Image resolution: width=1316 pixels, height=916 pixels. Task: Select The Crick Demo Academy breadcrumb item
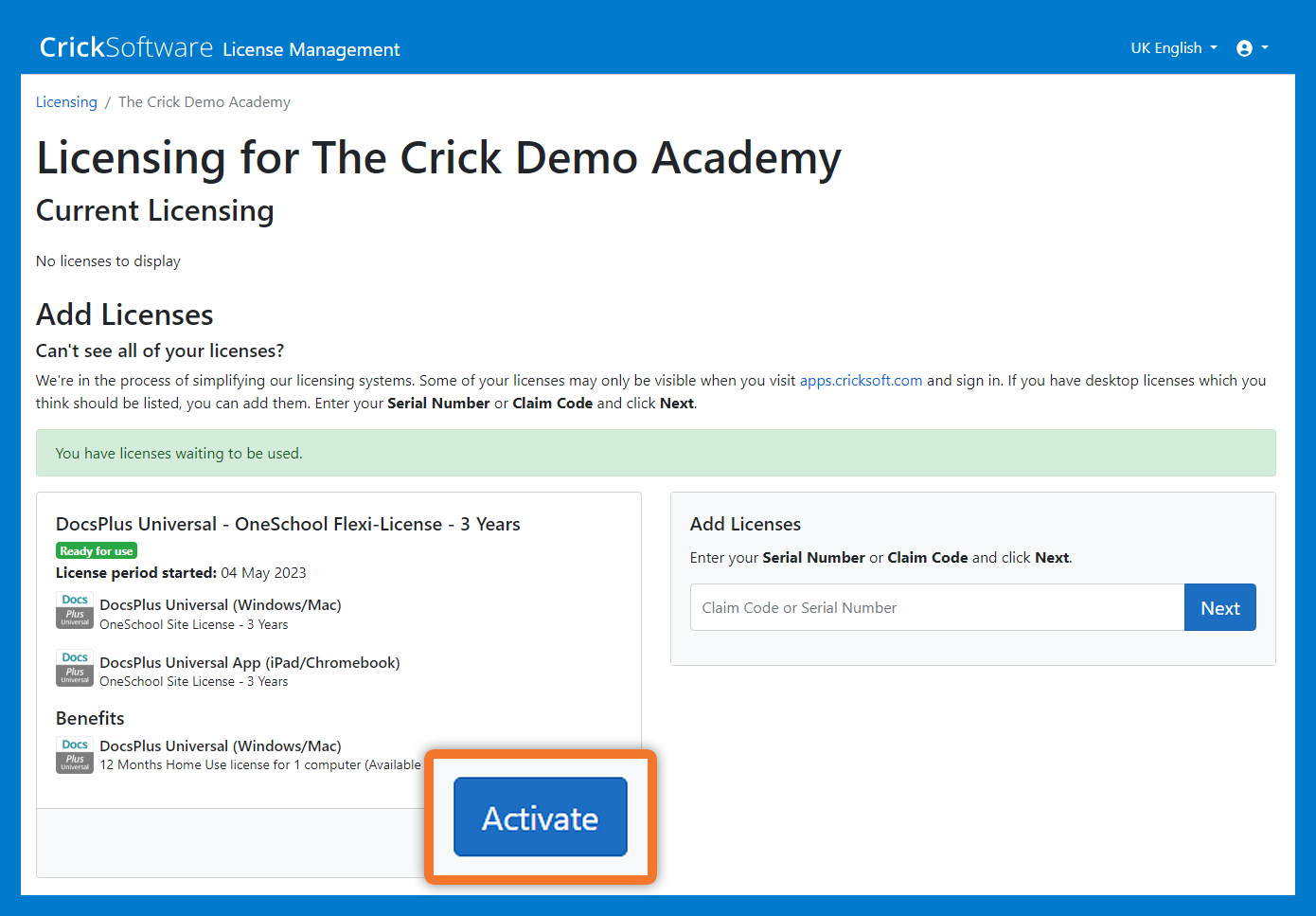coord(205,102)
